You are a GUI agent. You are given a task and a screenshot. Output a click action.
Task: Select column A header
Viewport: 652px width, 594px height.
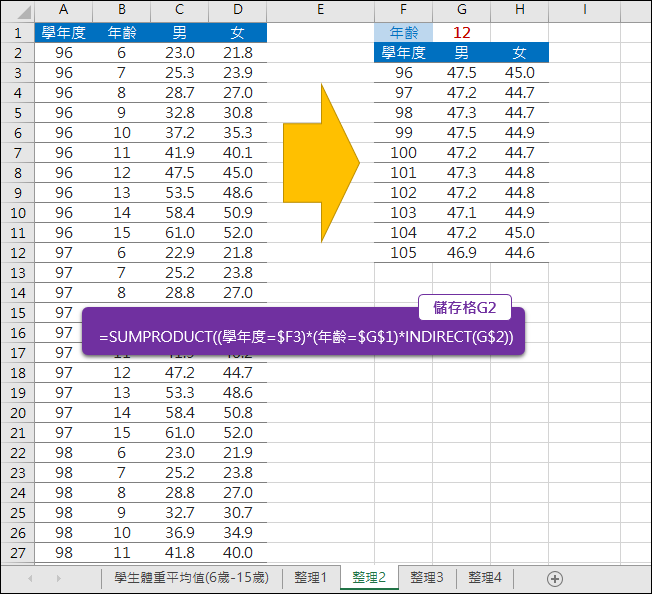(x=63, y=10)
